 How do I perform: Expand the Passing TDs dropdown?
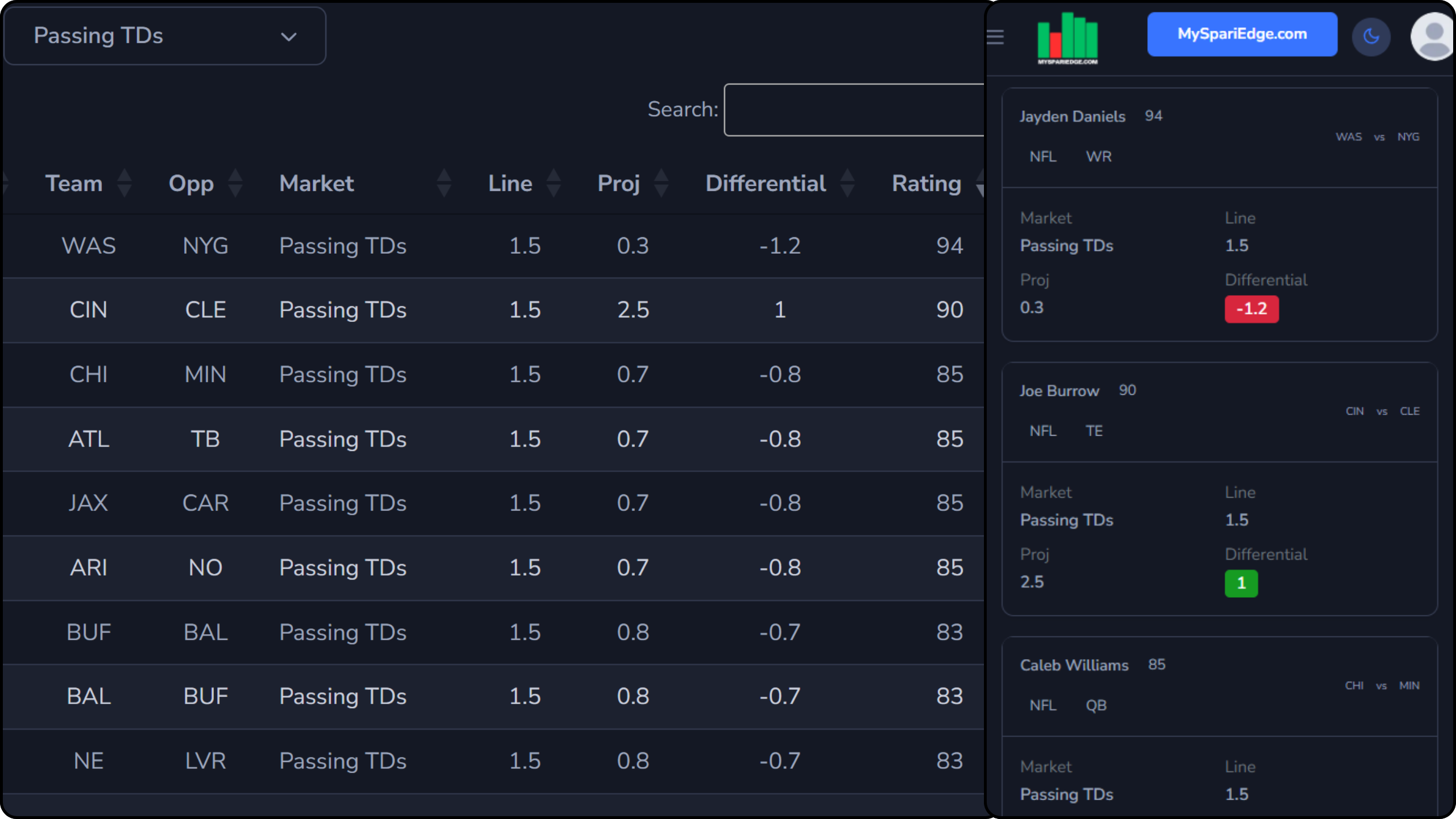click(x=164, y=36)
